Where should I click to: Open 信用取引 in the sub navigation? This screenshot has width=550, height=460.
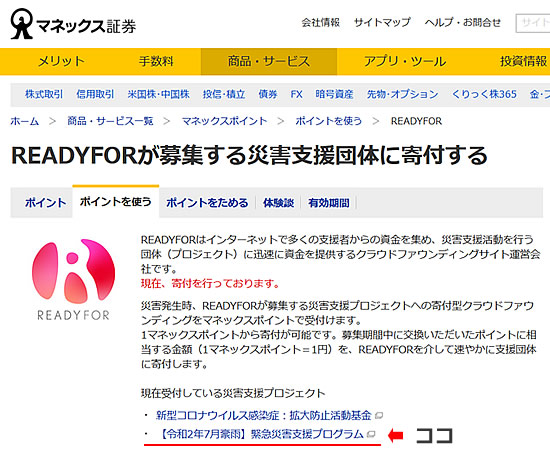95,94
